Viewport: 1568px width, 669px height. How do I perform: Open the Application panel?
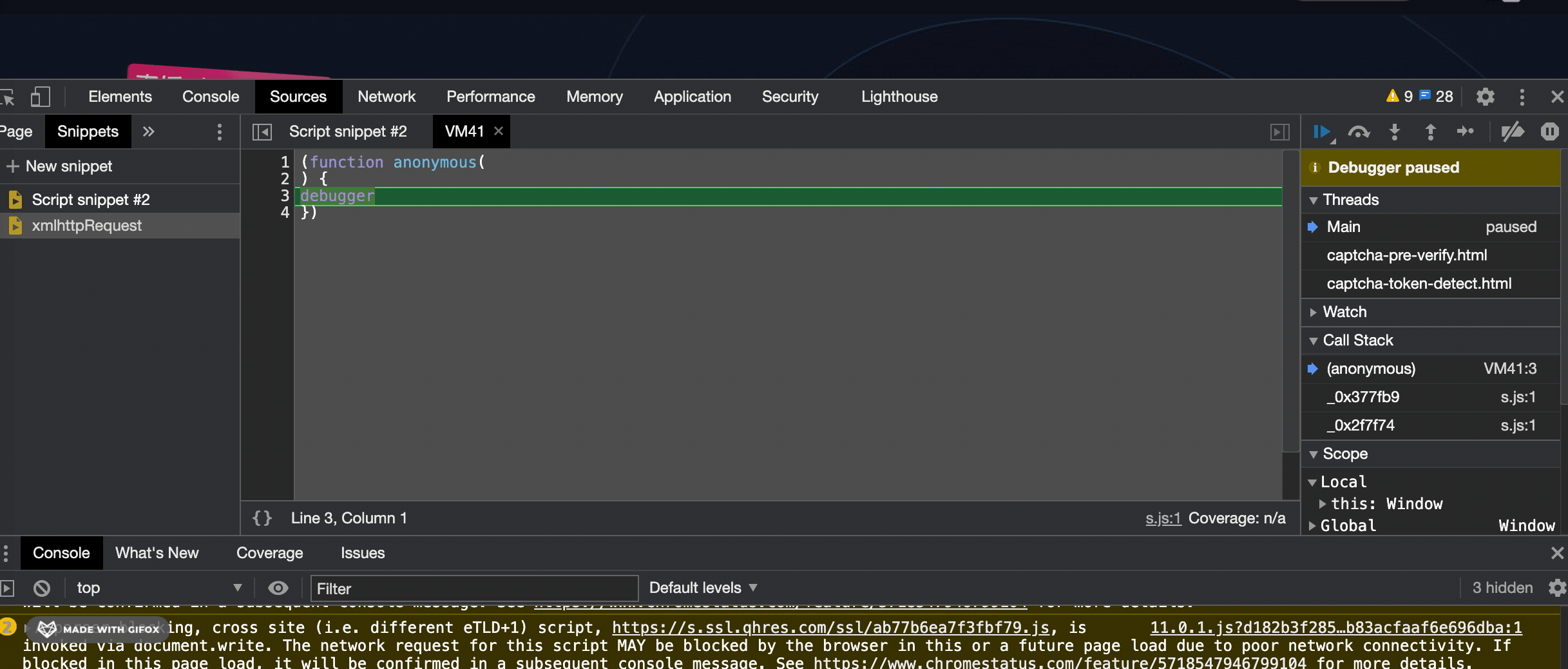[x=693, y=97]
